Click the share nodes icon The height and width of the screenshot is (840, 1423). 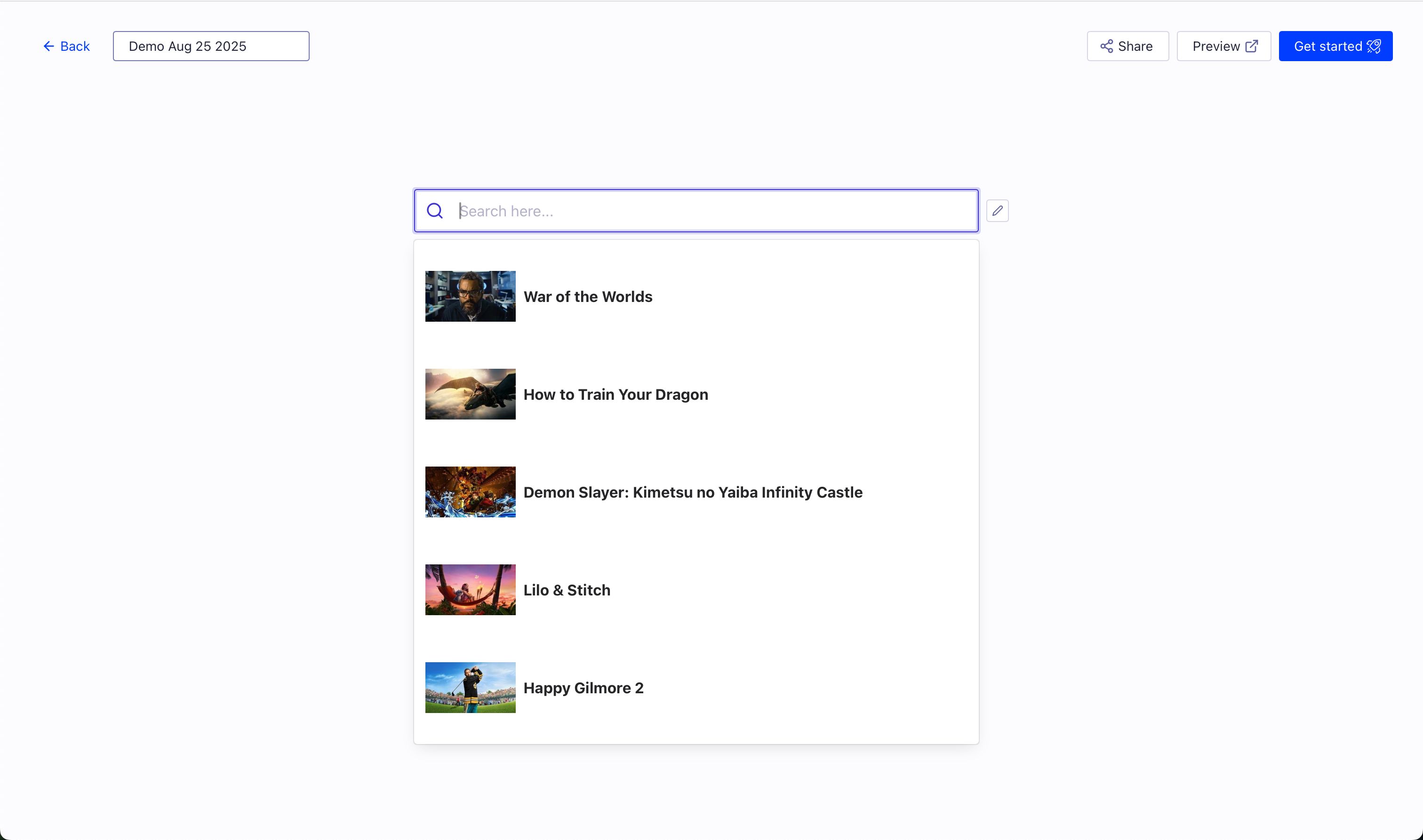click(x=1106, y=47)
